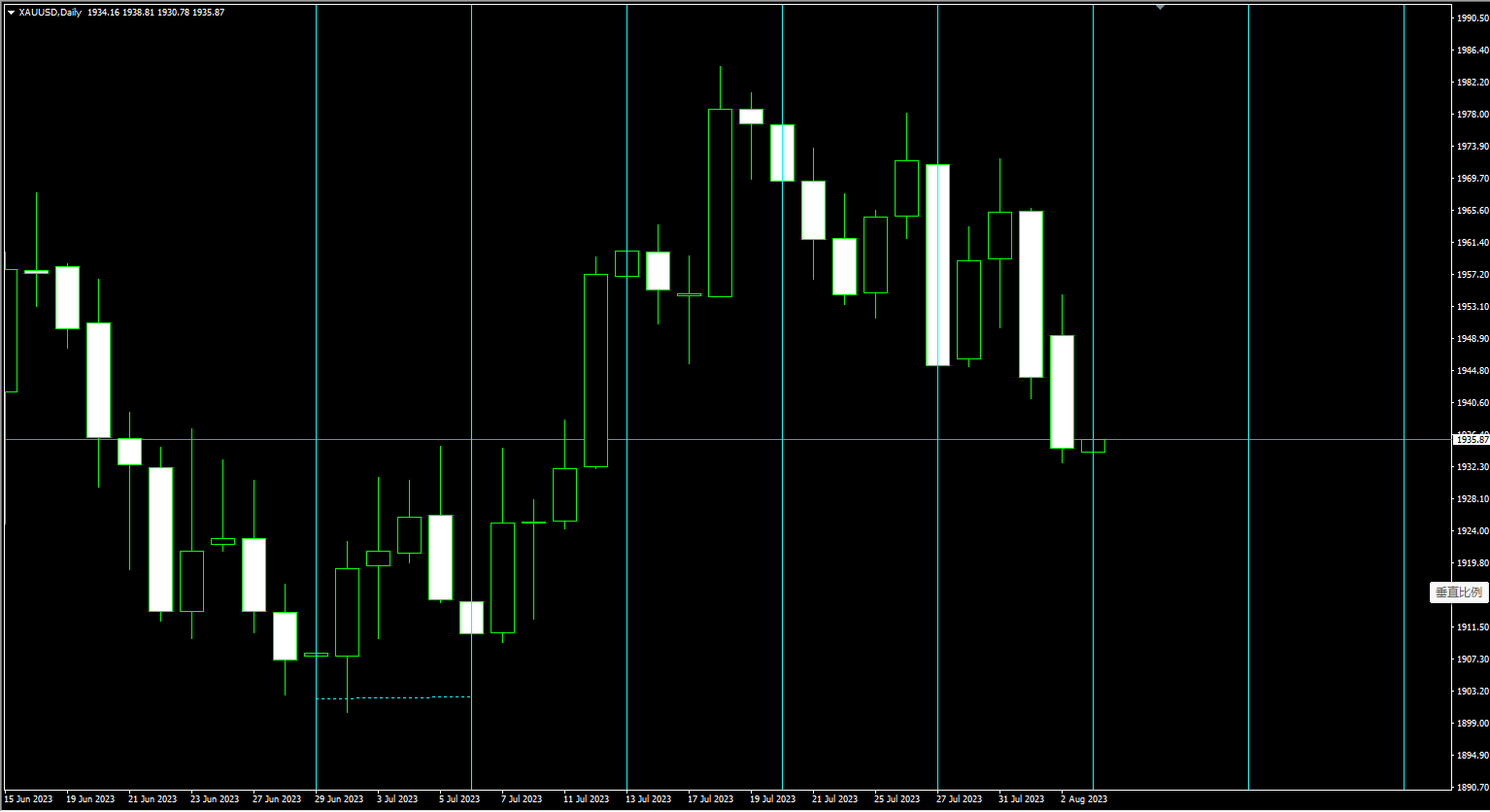Screen dimensions: 1490x812
Task: Select the current price tag on the price scale
Action: click(x=1471, y=440)
